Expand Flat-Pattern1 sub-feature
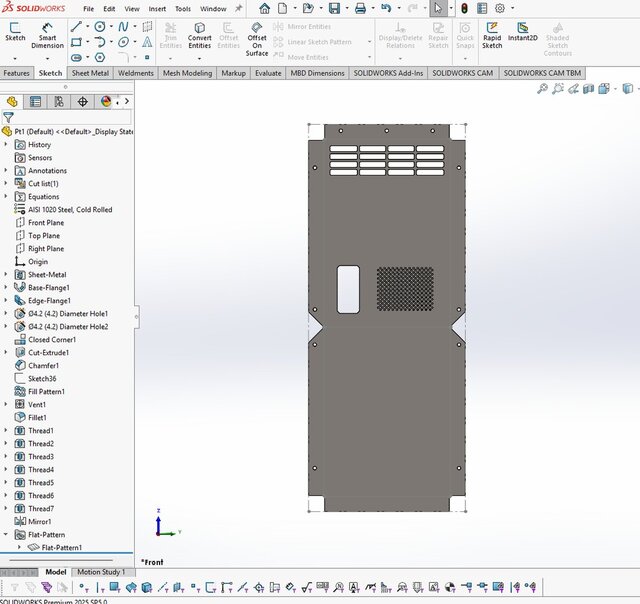This screenshot has width=640, height=604. point(19,547)
